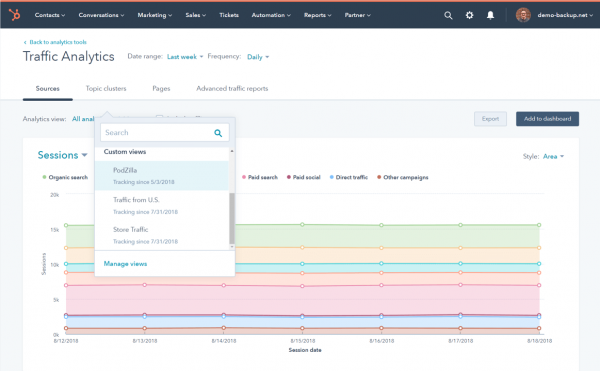Image resolution: width=600 pixels, height=371 pixels.
Task: Open Analytics view All analytics dropdown
Action: pyautogui.click(x=83, y=119)
